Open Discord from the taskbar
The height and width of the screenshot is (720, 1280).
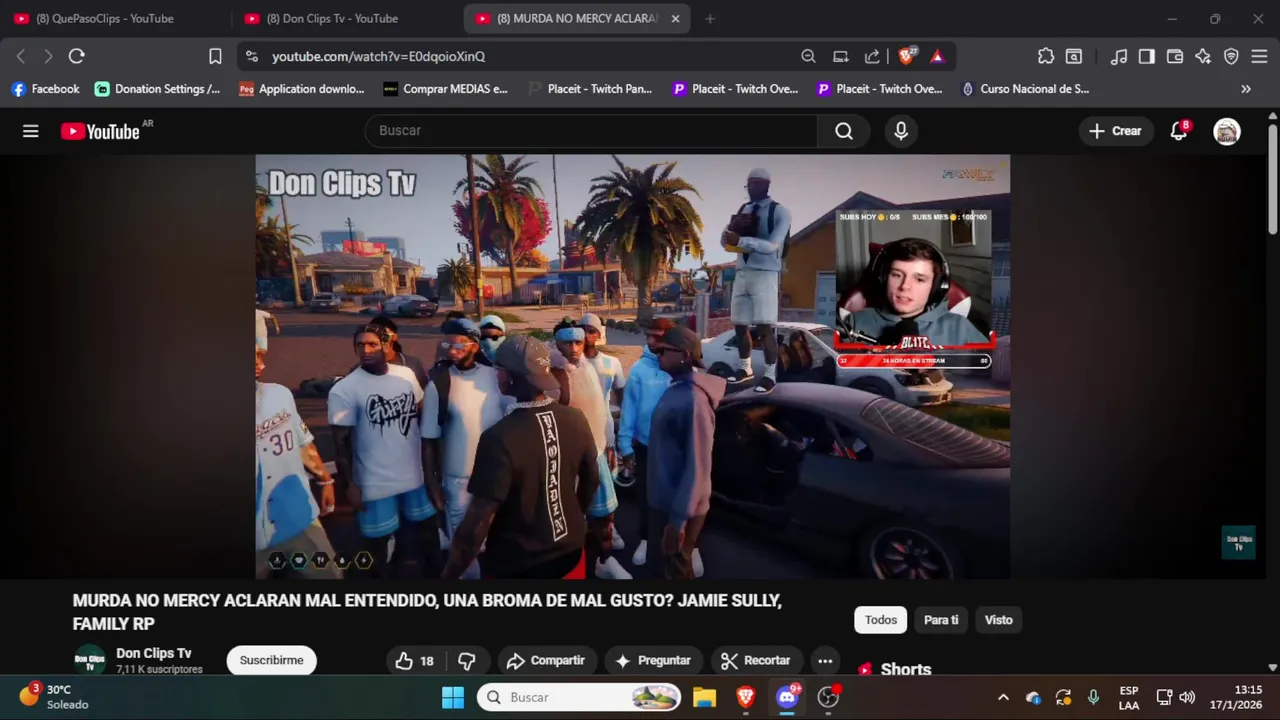click(x=787, y=697)
